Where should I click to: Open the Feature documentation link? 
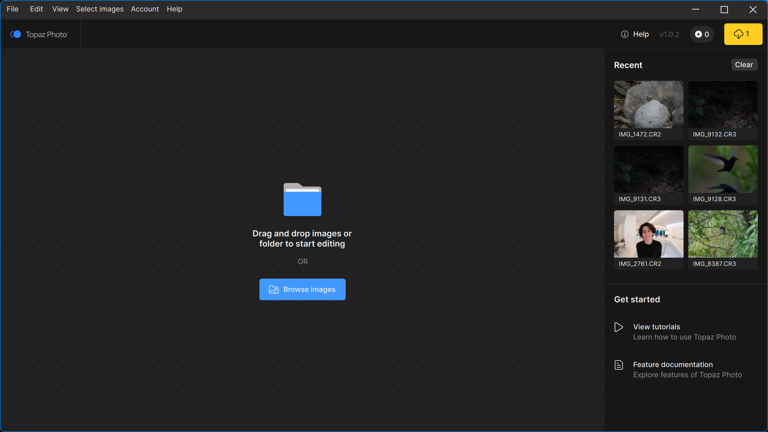coord(672,365)
